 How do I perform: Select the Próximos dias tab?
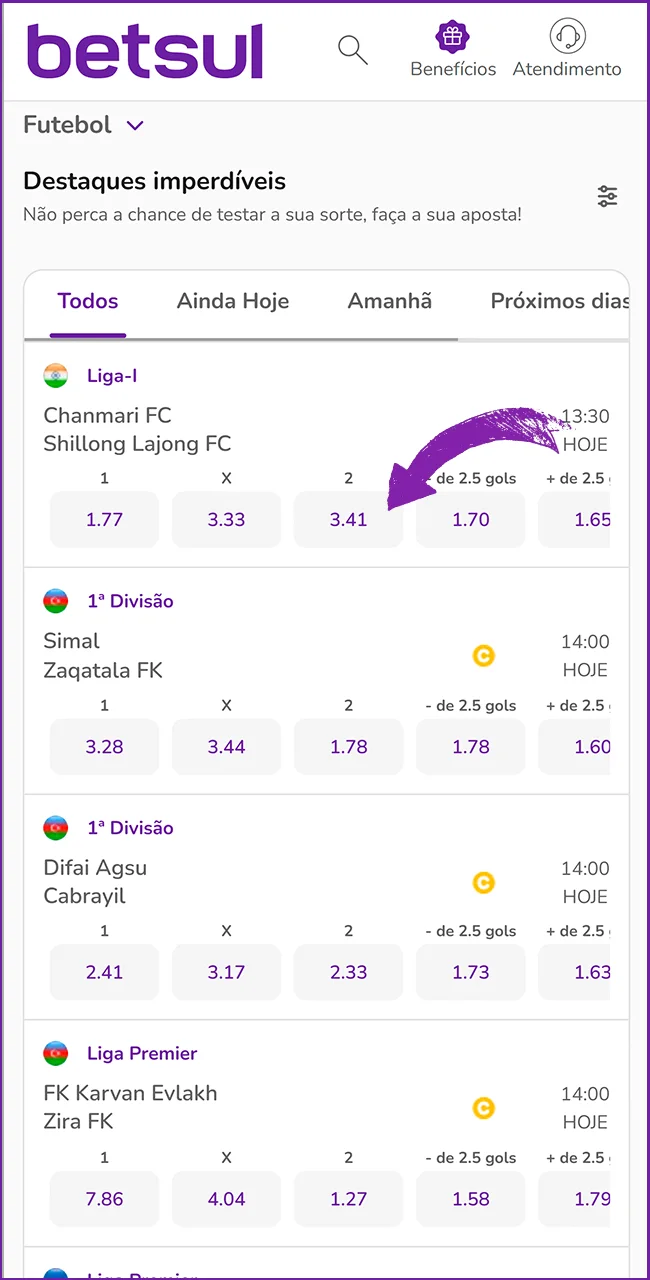click(x=560, y=301)
